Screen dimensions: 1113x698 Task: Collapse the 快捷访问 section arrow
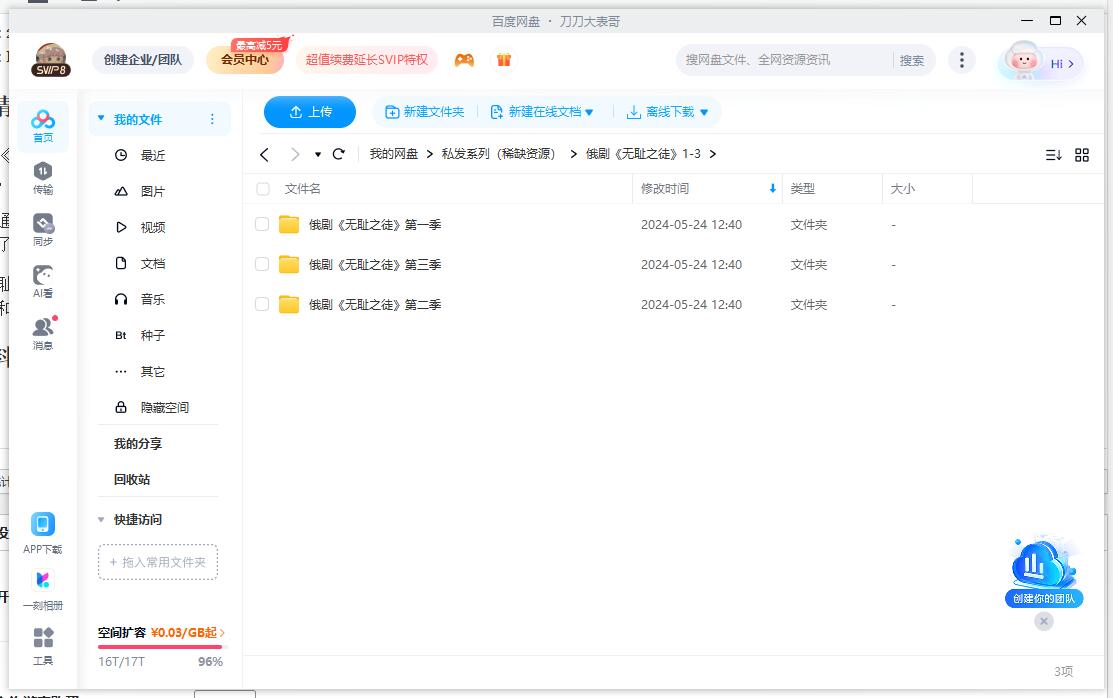(x=101, y=520)
